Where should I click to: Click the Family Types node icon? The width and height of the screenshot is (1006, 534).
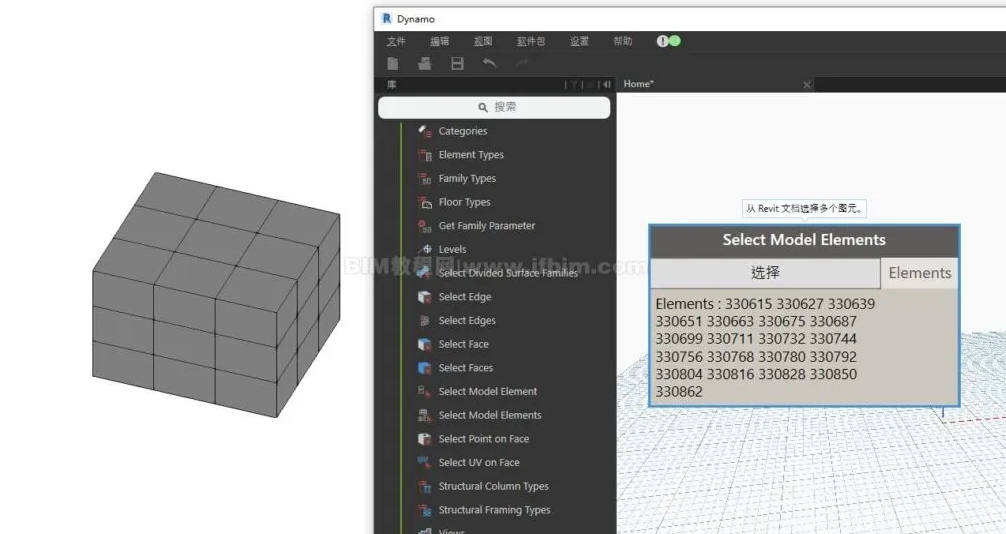(x=424, y=178)
